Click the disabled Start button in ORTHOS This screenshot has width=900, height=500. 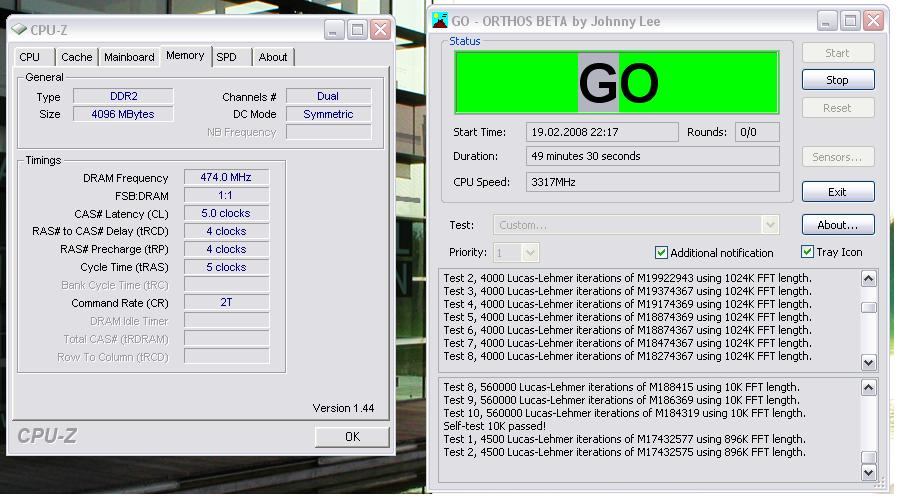(x=837, y=53)
